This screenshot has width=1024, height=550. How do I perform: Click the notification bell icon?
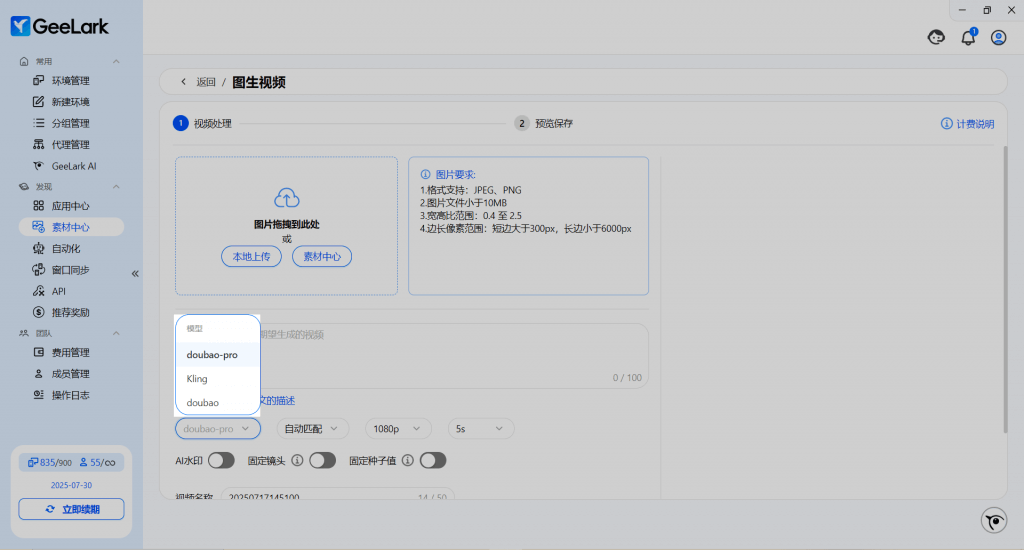(967, 38)
